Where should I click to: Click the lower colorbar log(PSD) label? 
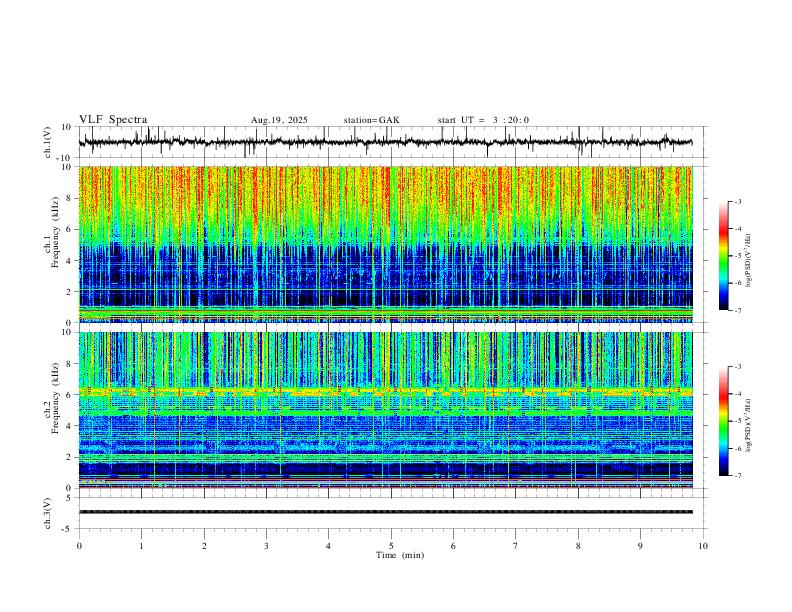(x=749, y=425)
